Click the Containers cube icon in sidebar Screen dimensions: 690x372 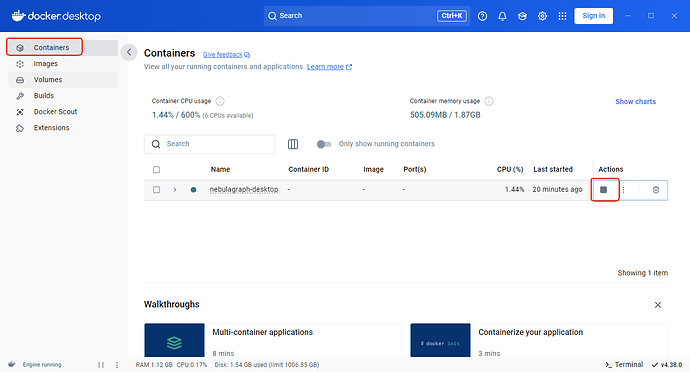pyautogui.click(x=20, y=48)
